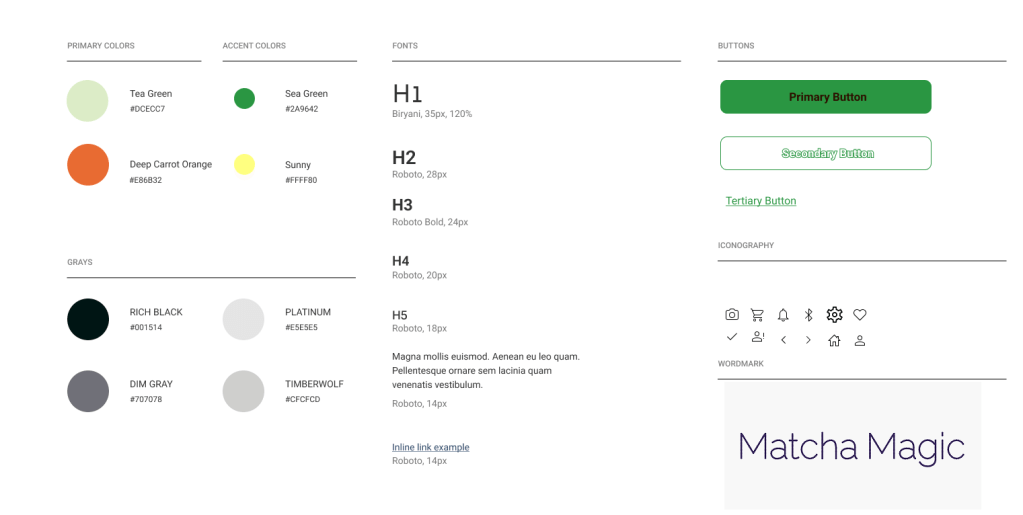Click the notification bell icon

click(x=783, y=315)
